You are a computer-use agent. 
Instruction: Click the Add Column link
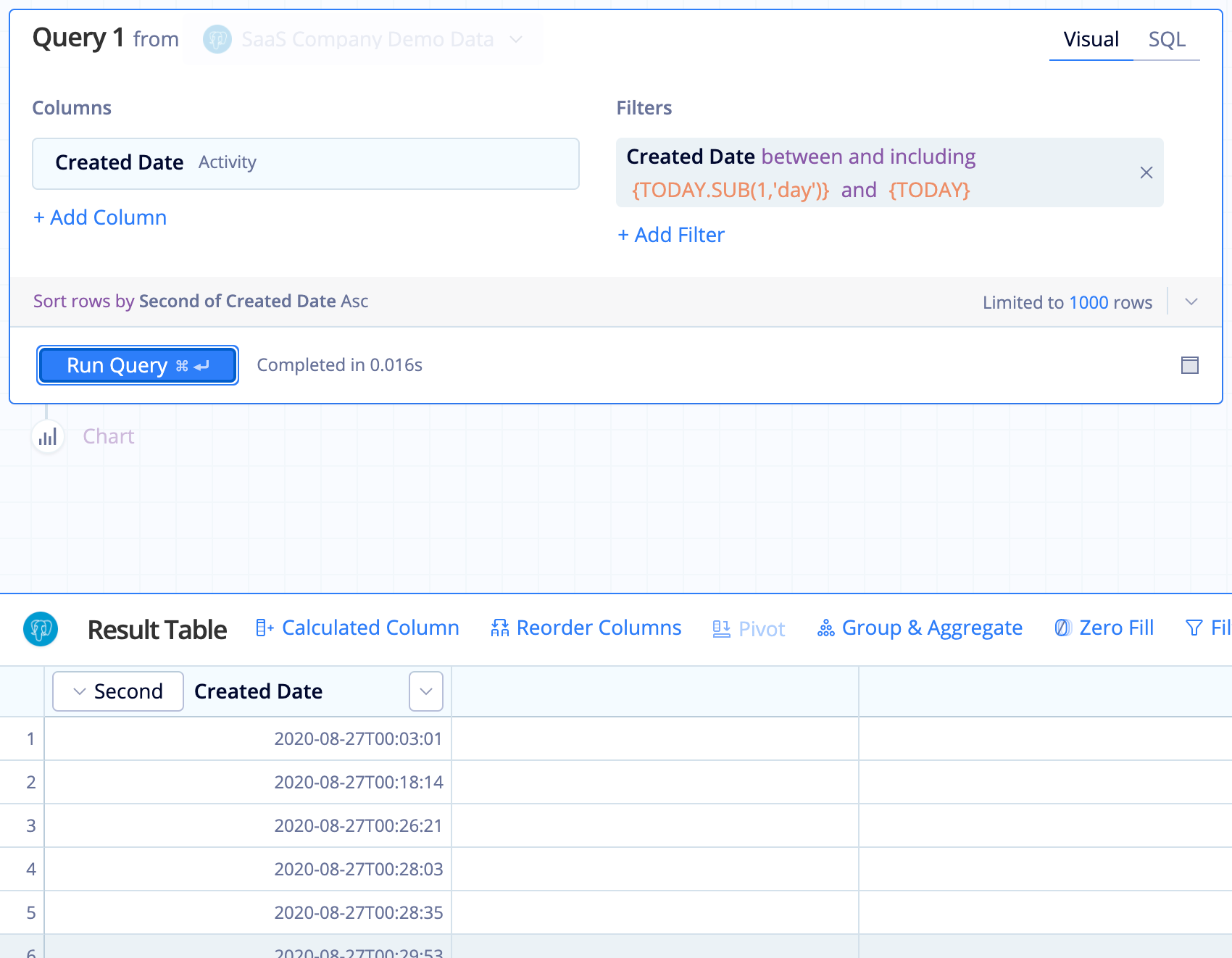(100, 217)
